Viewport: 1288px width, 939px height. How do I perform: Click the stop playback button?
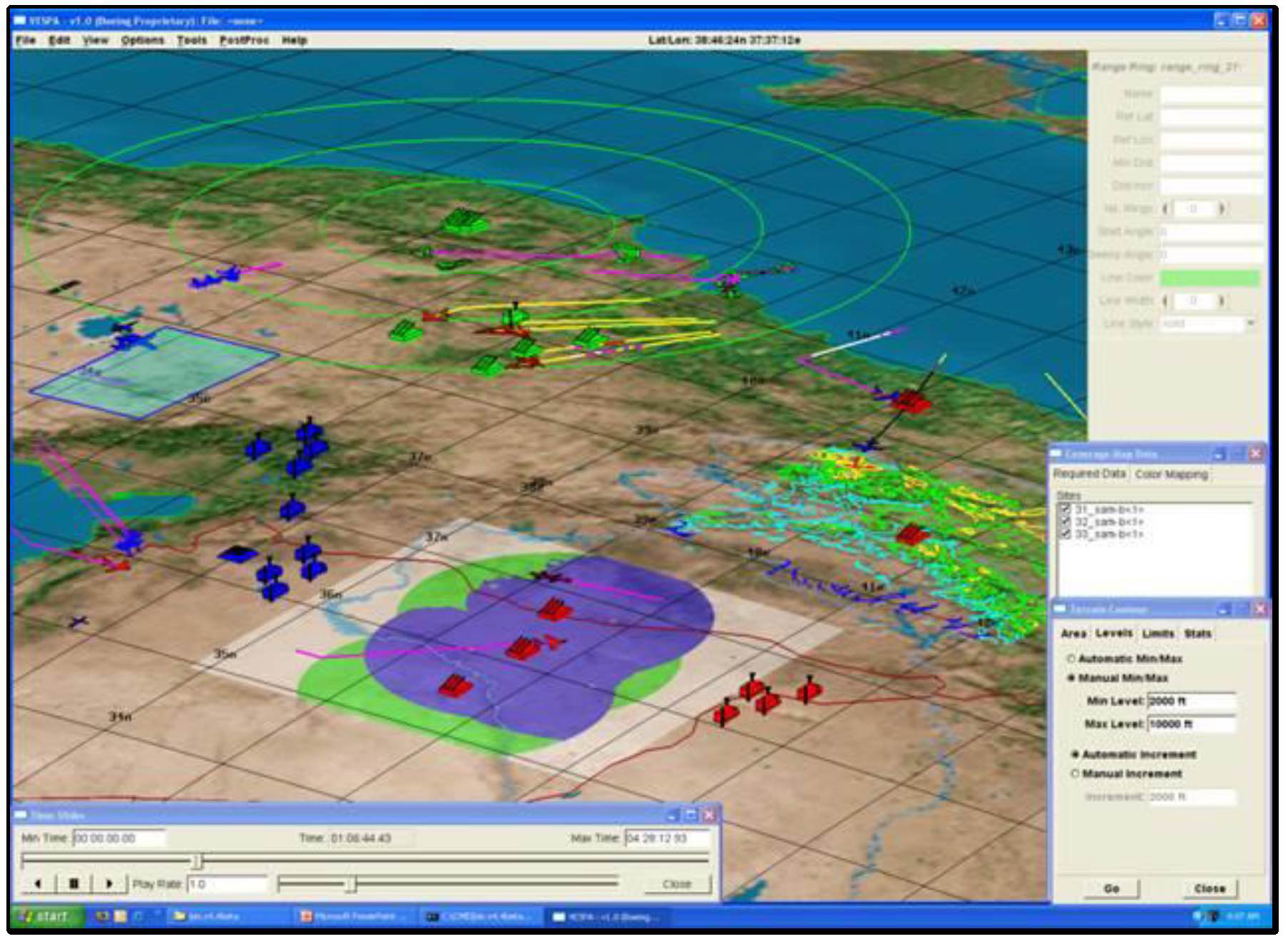[x=73, y=883]
